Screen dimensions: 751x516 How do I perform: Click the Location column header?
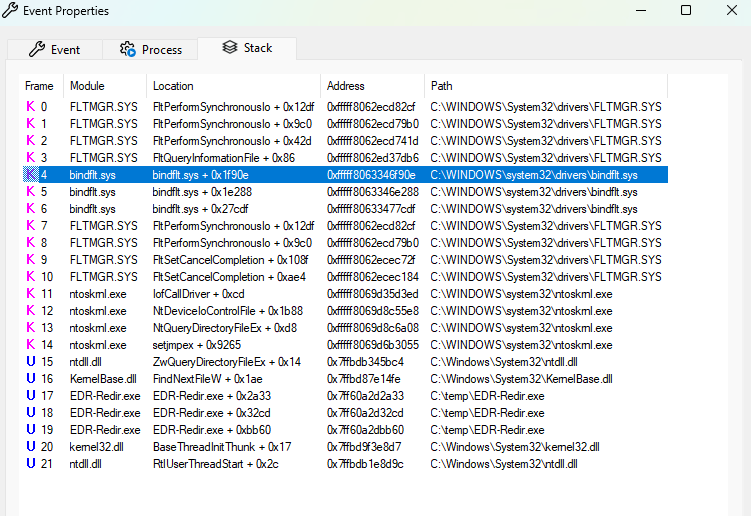coord(173,86)
